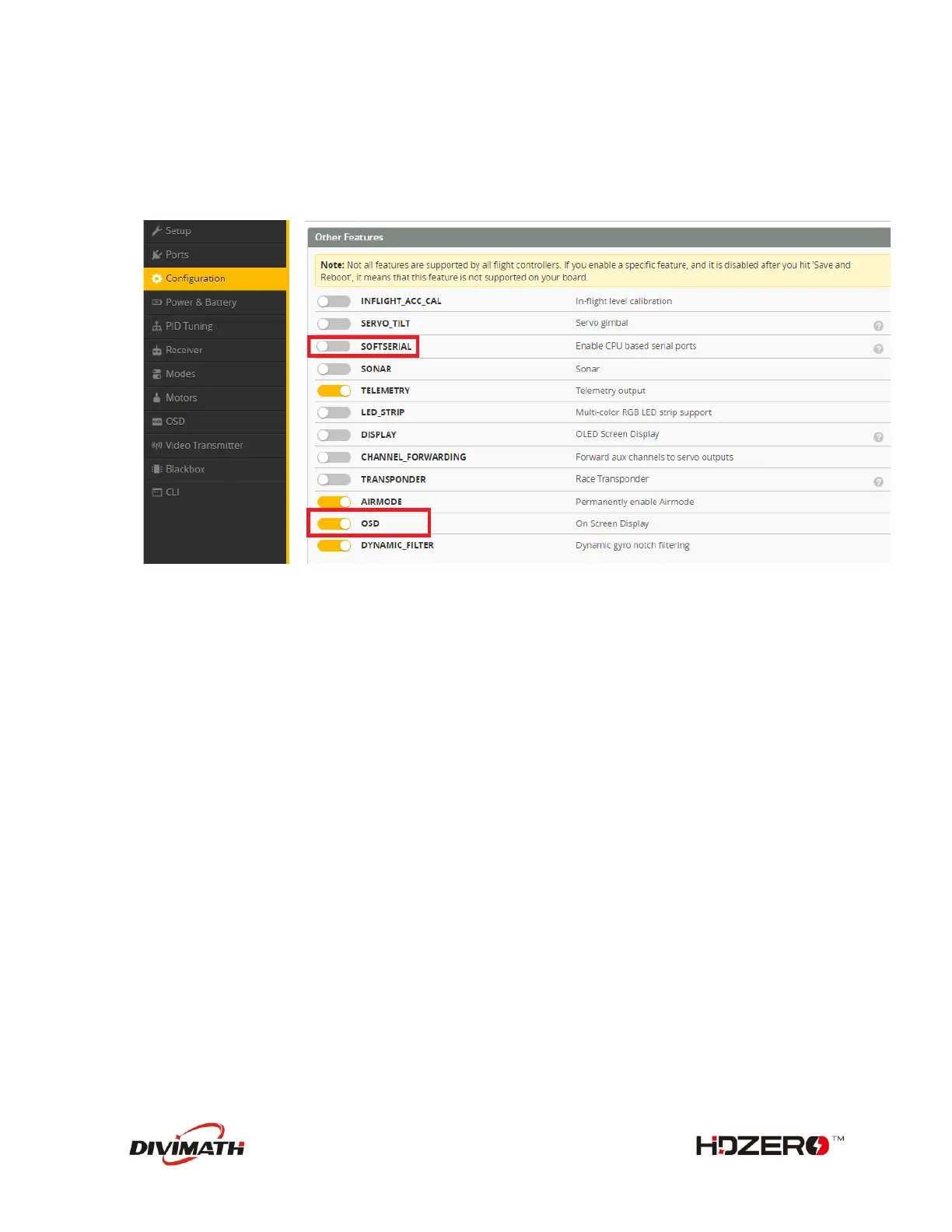Open help for TRANSPONDER feature

(878, 482)
